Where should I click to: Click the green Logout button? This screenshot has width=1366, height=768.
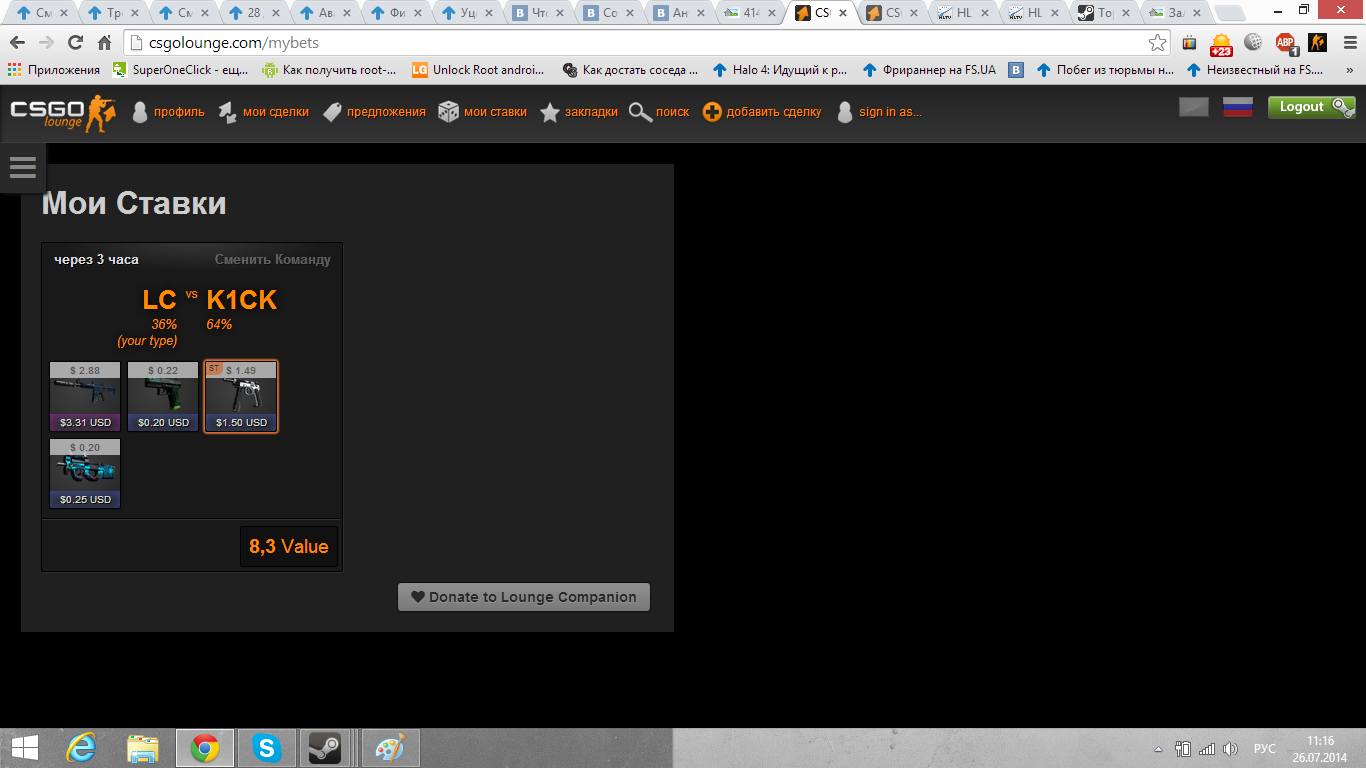point(1312,107)
